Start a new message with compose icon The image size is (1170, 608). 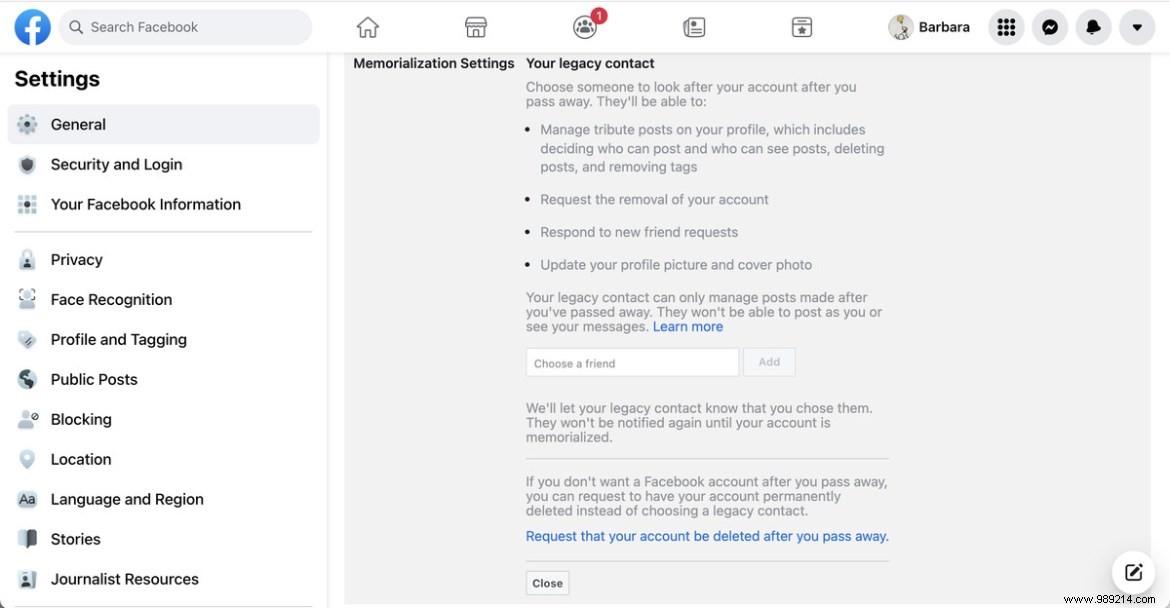click(x=1133, y=572)
